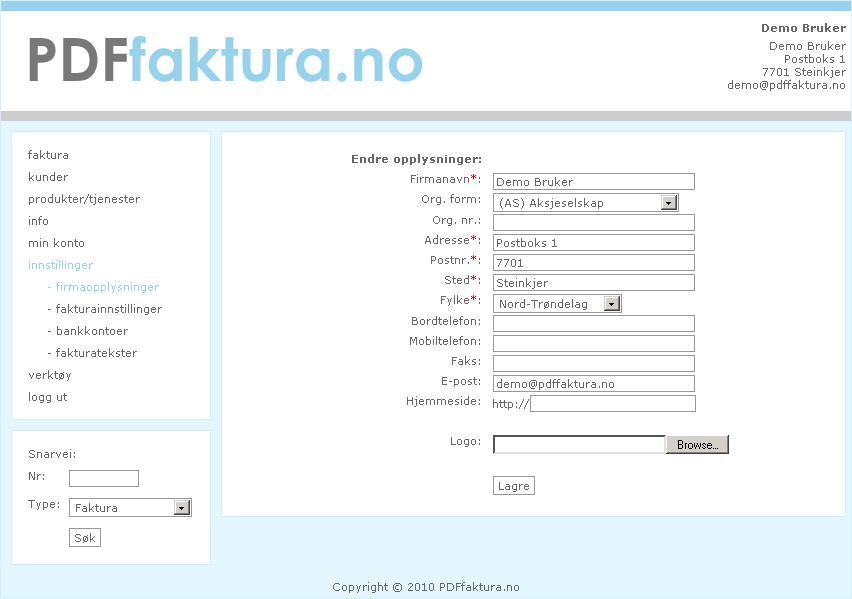Focus the Firmanavn input field

click(594, 182)
